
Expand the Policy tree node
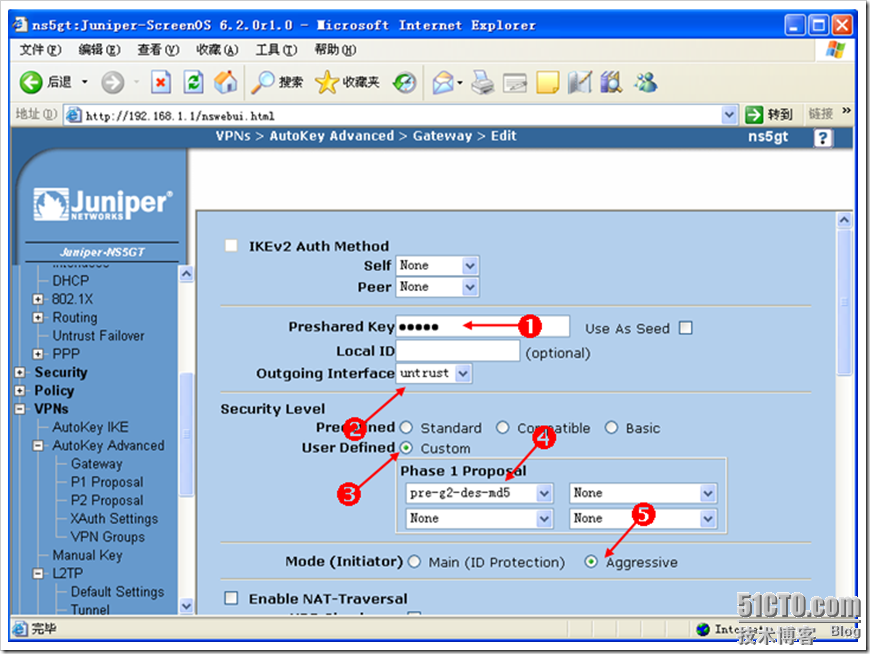coord(20,391)
